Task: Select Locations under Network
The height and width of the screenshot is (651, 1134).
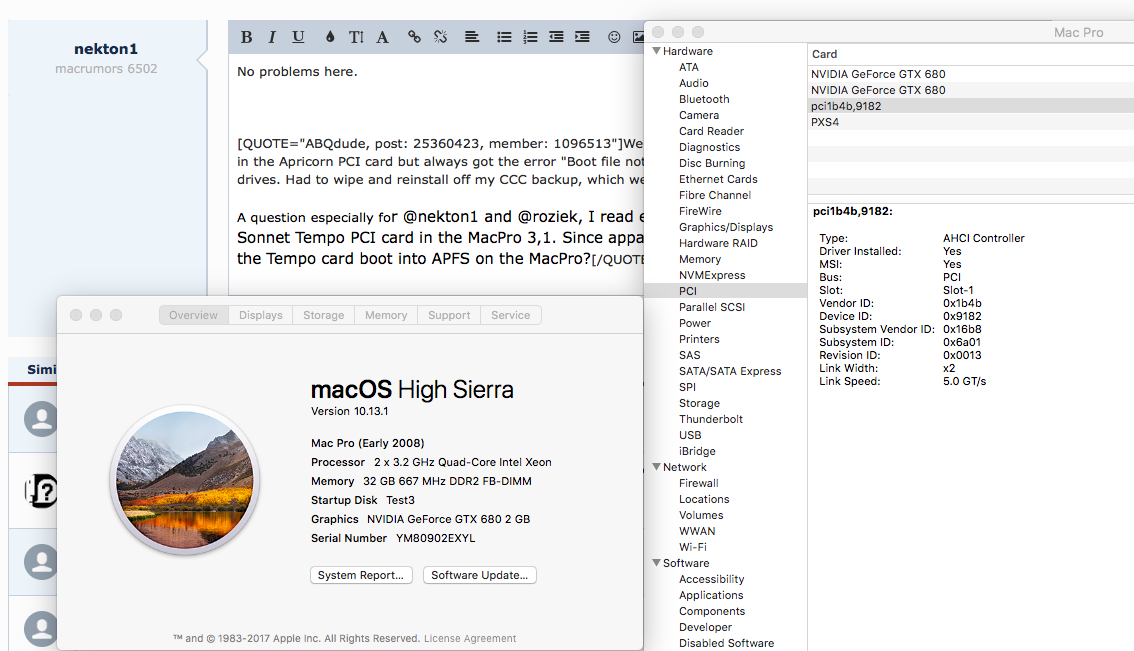Action: click(704, 499)
